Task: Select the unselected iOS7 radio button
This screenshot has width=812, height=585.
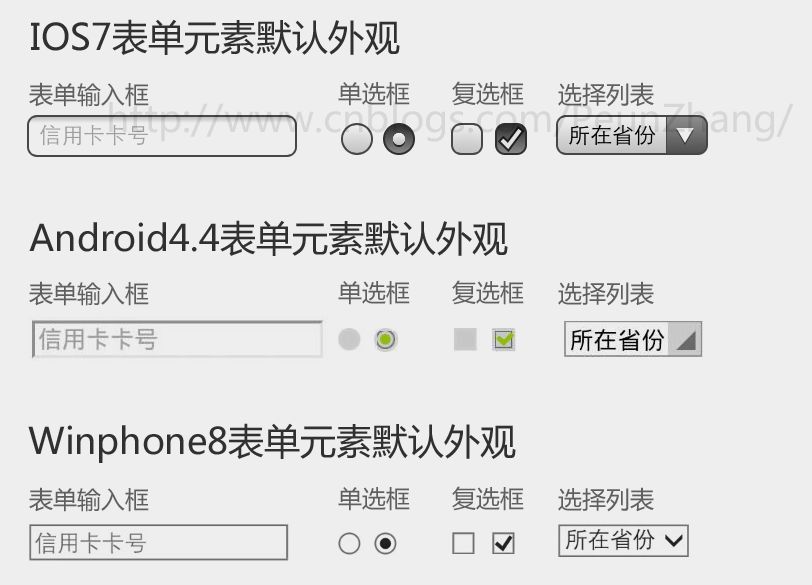Action: 357,139
